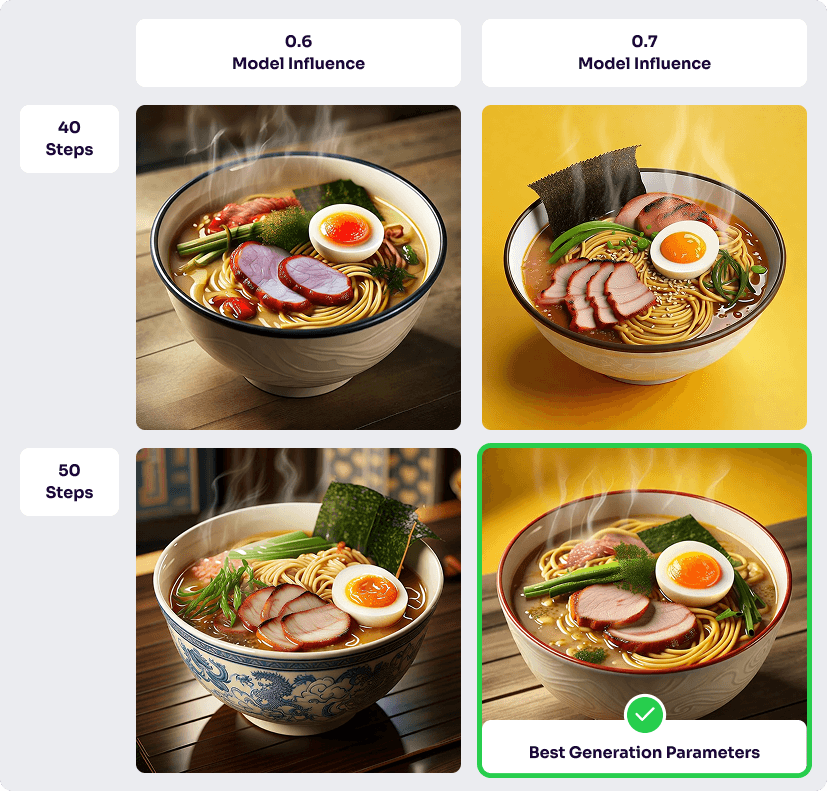Click the 40 Steps row label
827x791 pixels.
pos(69,139)
